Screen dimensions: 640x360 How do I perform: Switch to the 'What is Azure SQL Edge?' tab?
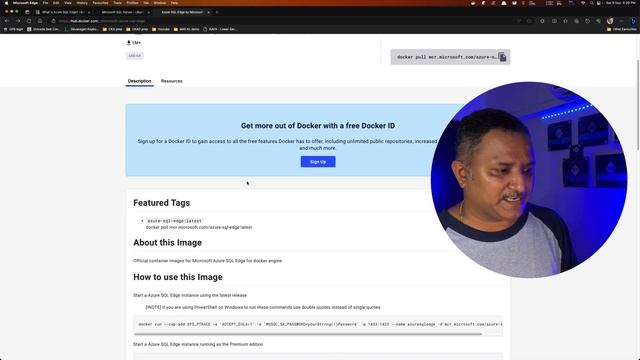pos(63,12)
